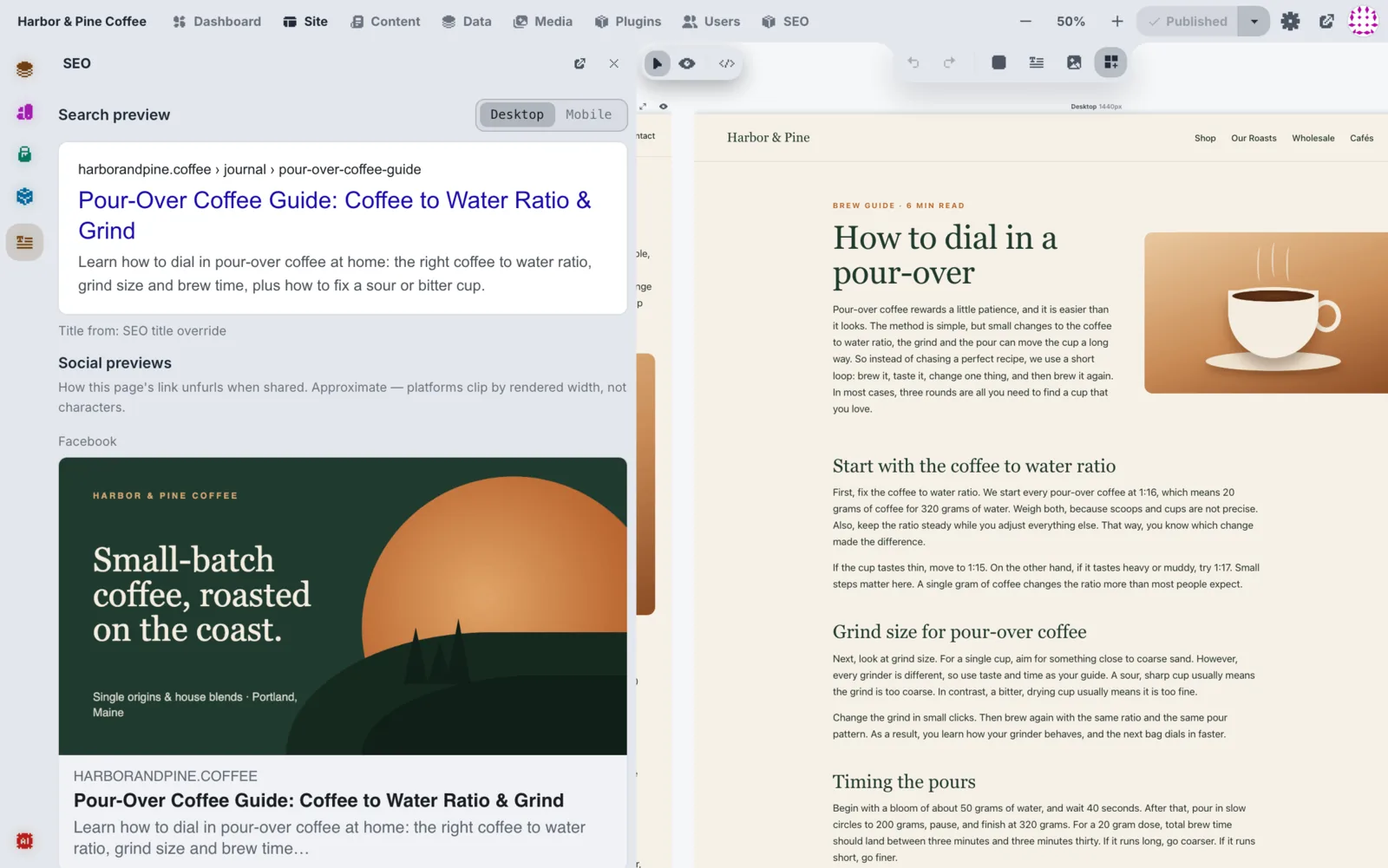The width and height of the screenshot is (1388, 868).
Task: Click the search result title link
Action: click(335, 215)
